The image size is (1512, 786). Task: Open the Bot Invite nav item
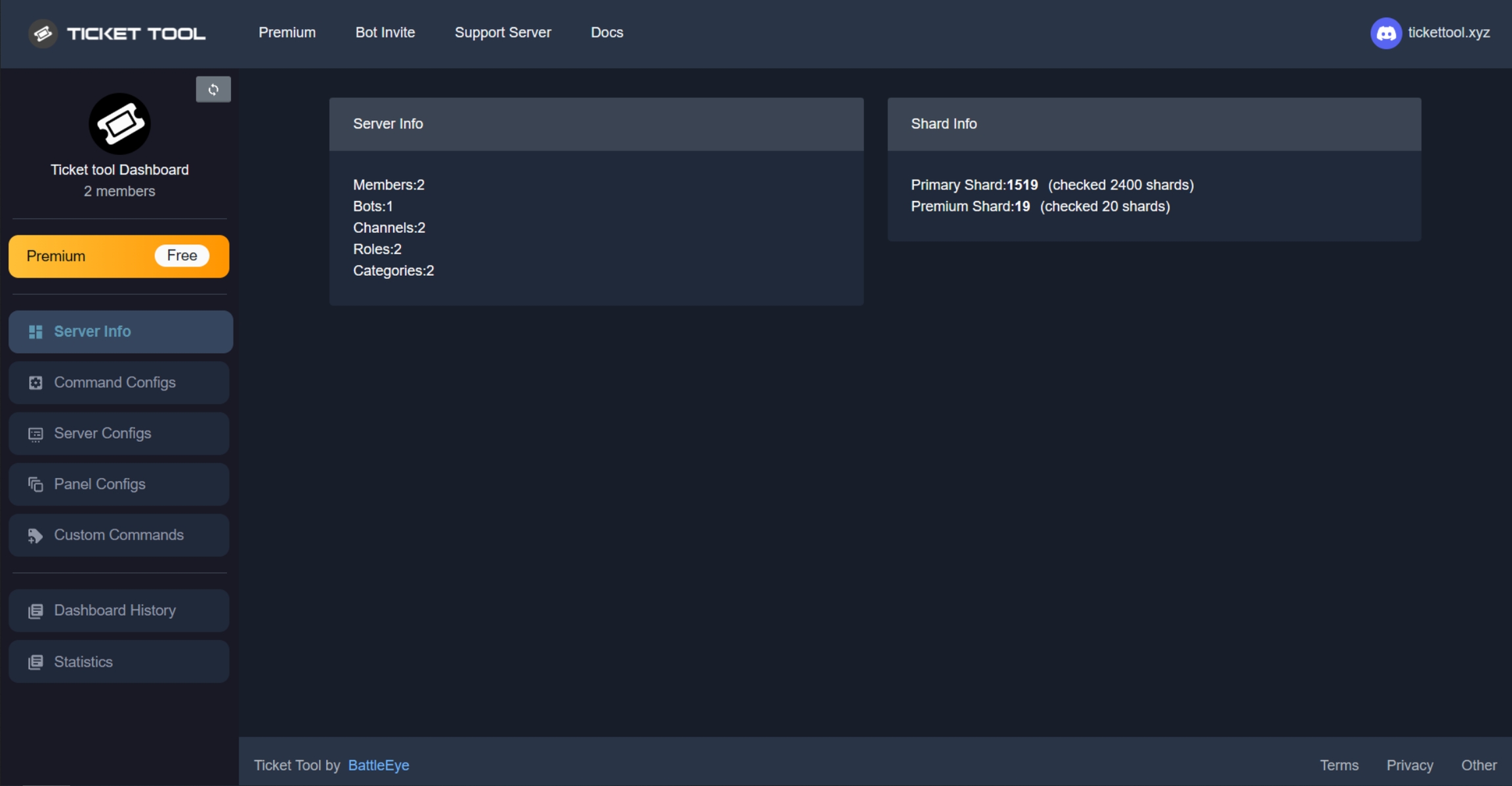(x=385, y=32)
